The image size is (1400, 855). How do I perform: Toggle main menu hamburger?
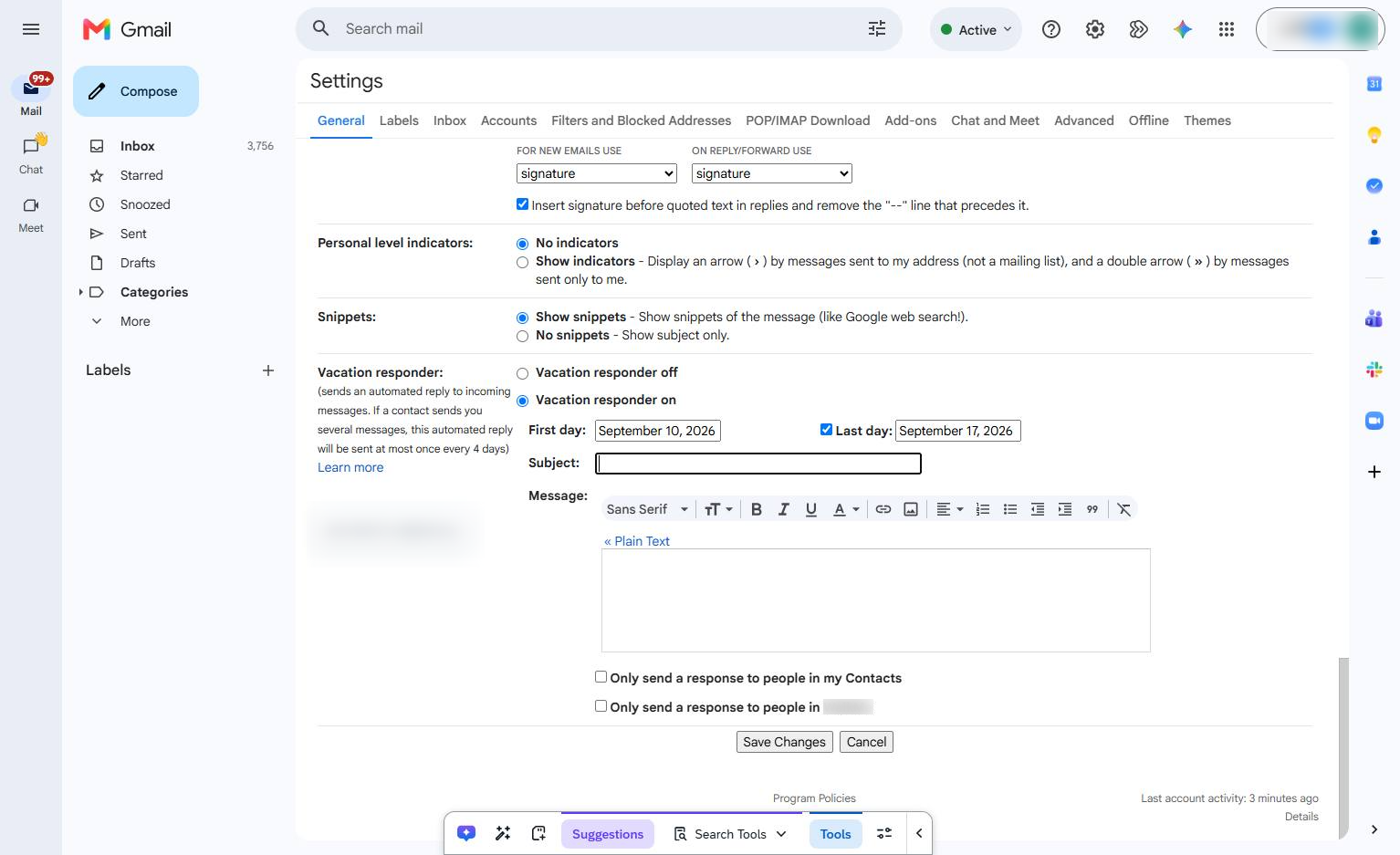point(31,29)
